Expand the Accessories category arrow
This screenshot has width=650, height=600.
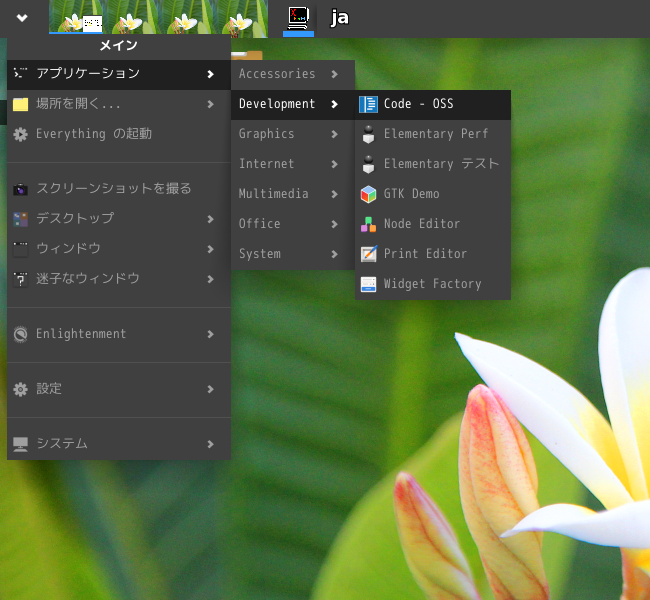(x=335, y=74)
